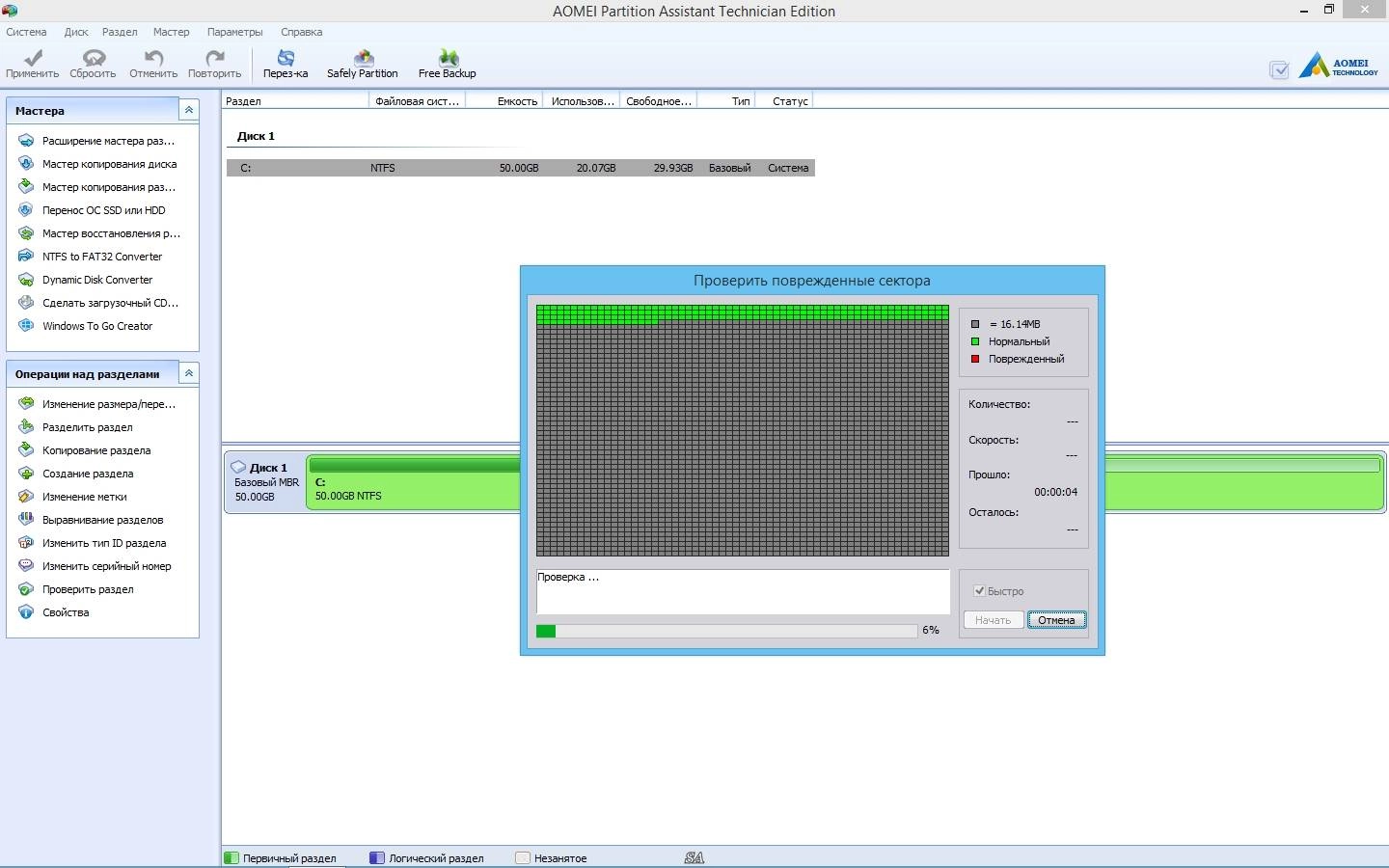
Task: Click the Логический раздел blue legend swatch
Action: pos(377,857)
